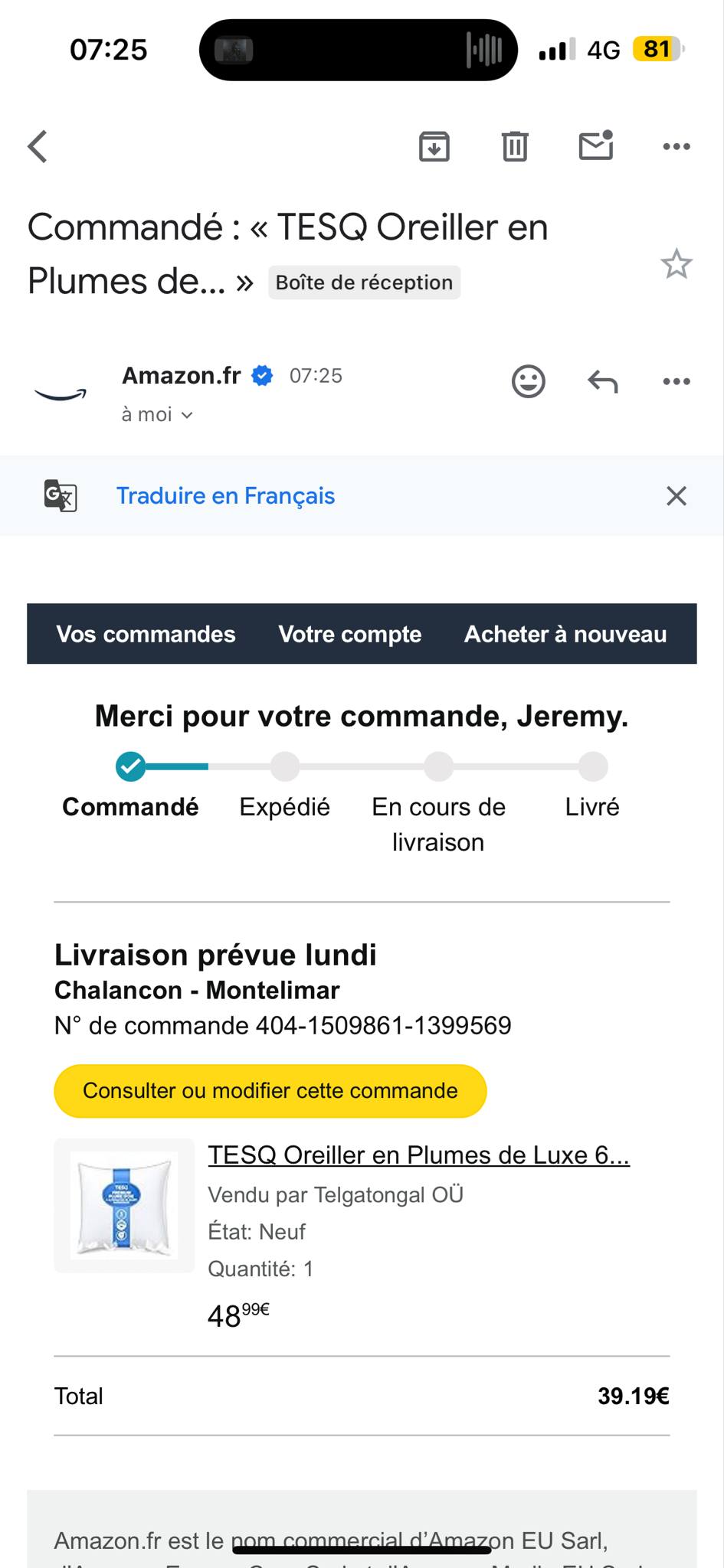The width and height of the screenshot is (724, 1568).
Task: Open the TESQ Oreiller product link
Action: (418, 1155)
